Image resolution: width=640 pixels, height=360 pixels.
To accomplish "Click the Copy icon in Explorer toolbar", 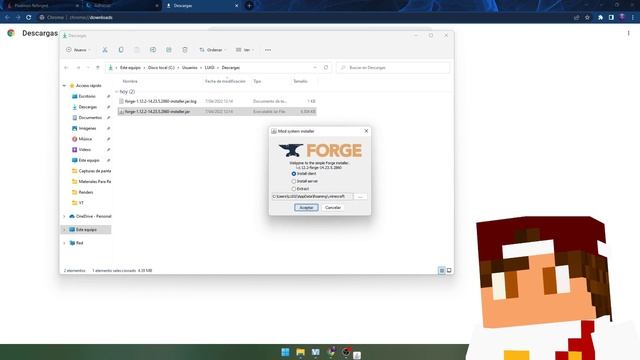I will coord(121,50).
